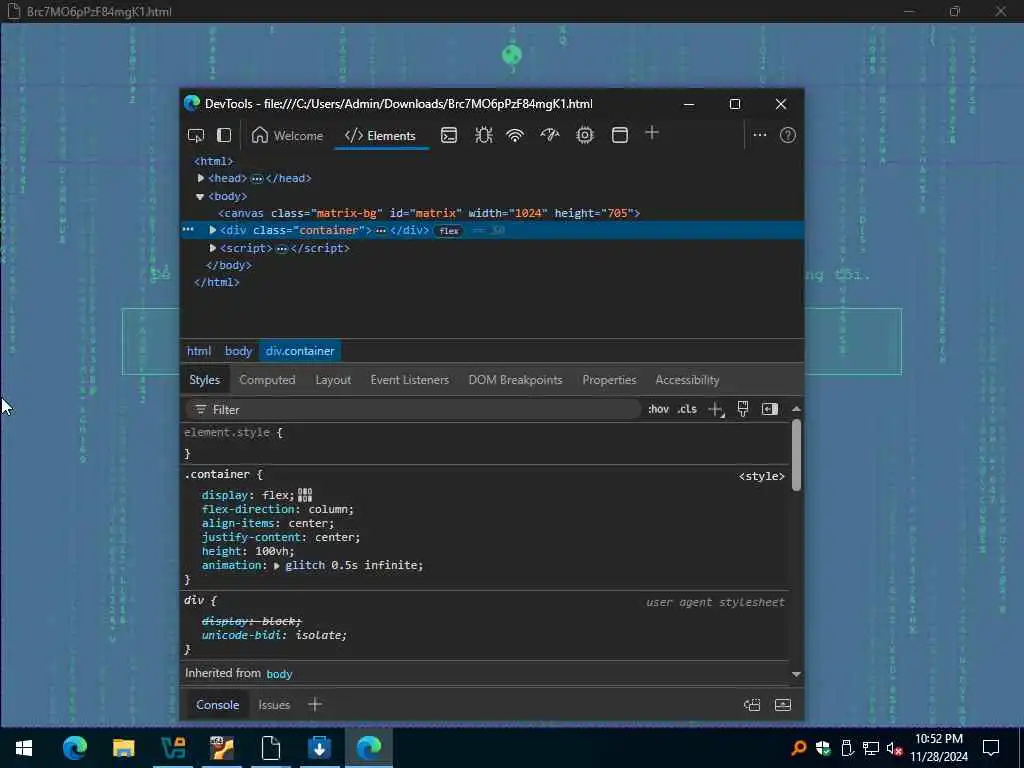
Task: Expand the head element node
Action: [x=200, y=178]
